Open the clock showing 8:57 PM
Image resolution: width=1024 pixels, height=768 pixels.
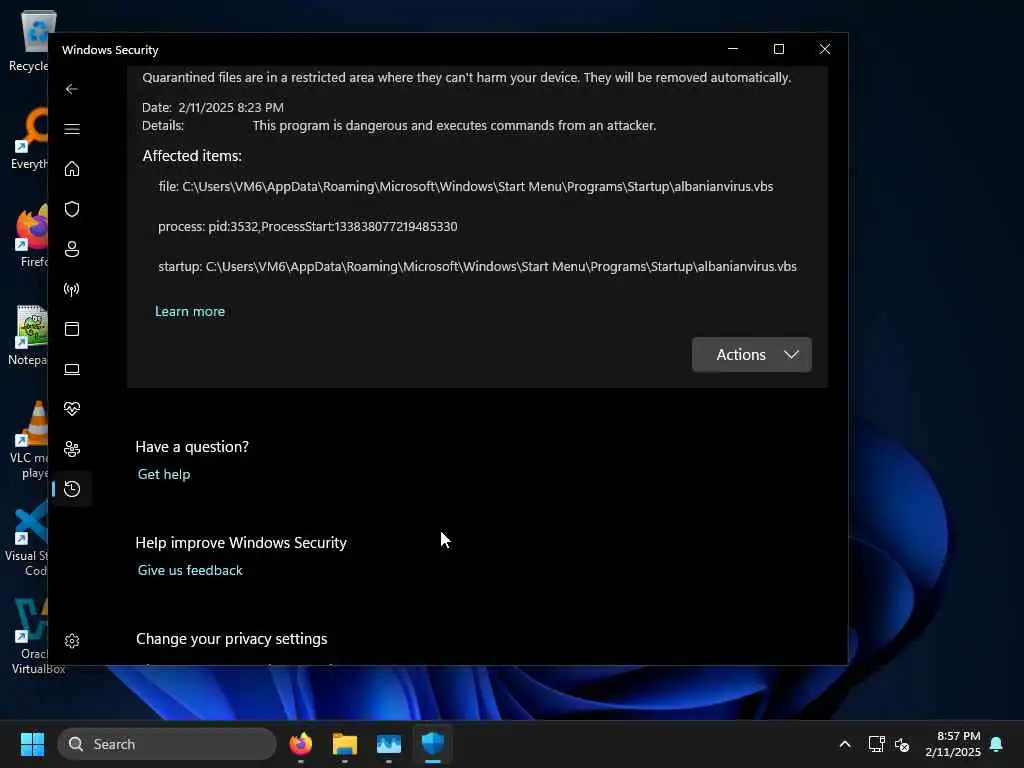point(953,744)
